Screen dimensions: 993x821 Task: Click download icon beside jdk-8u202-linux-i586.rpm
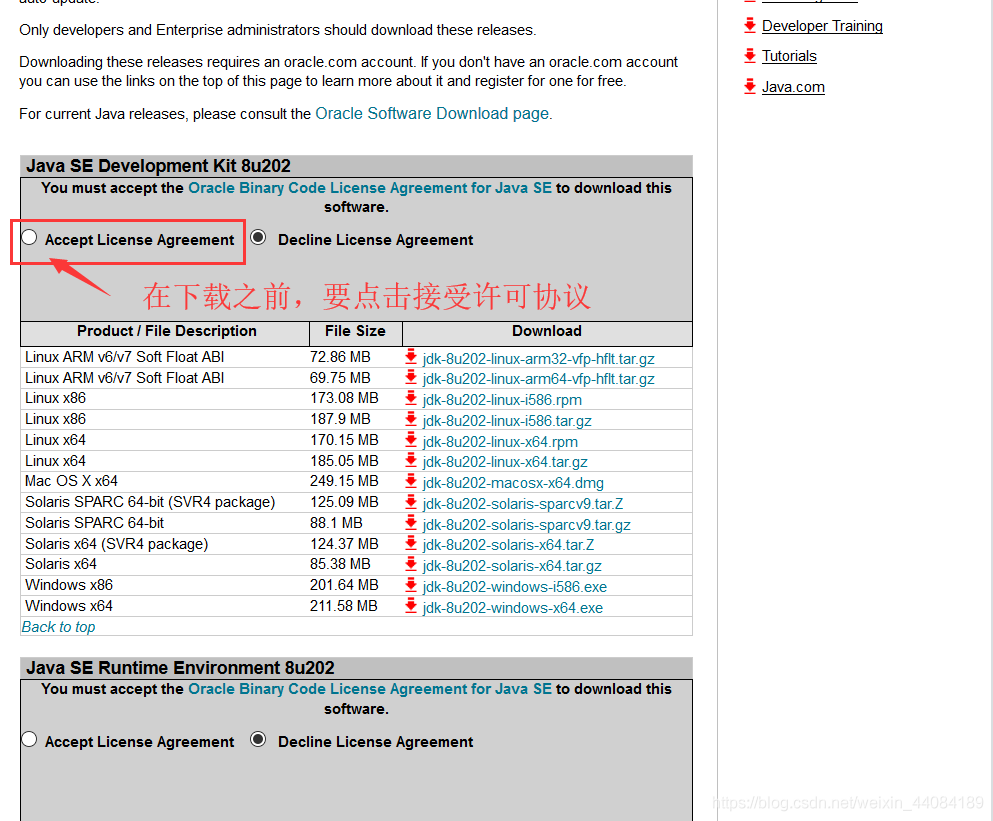(x=411, y=398)
